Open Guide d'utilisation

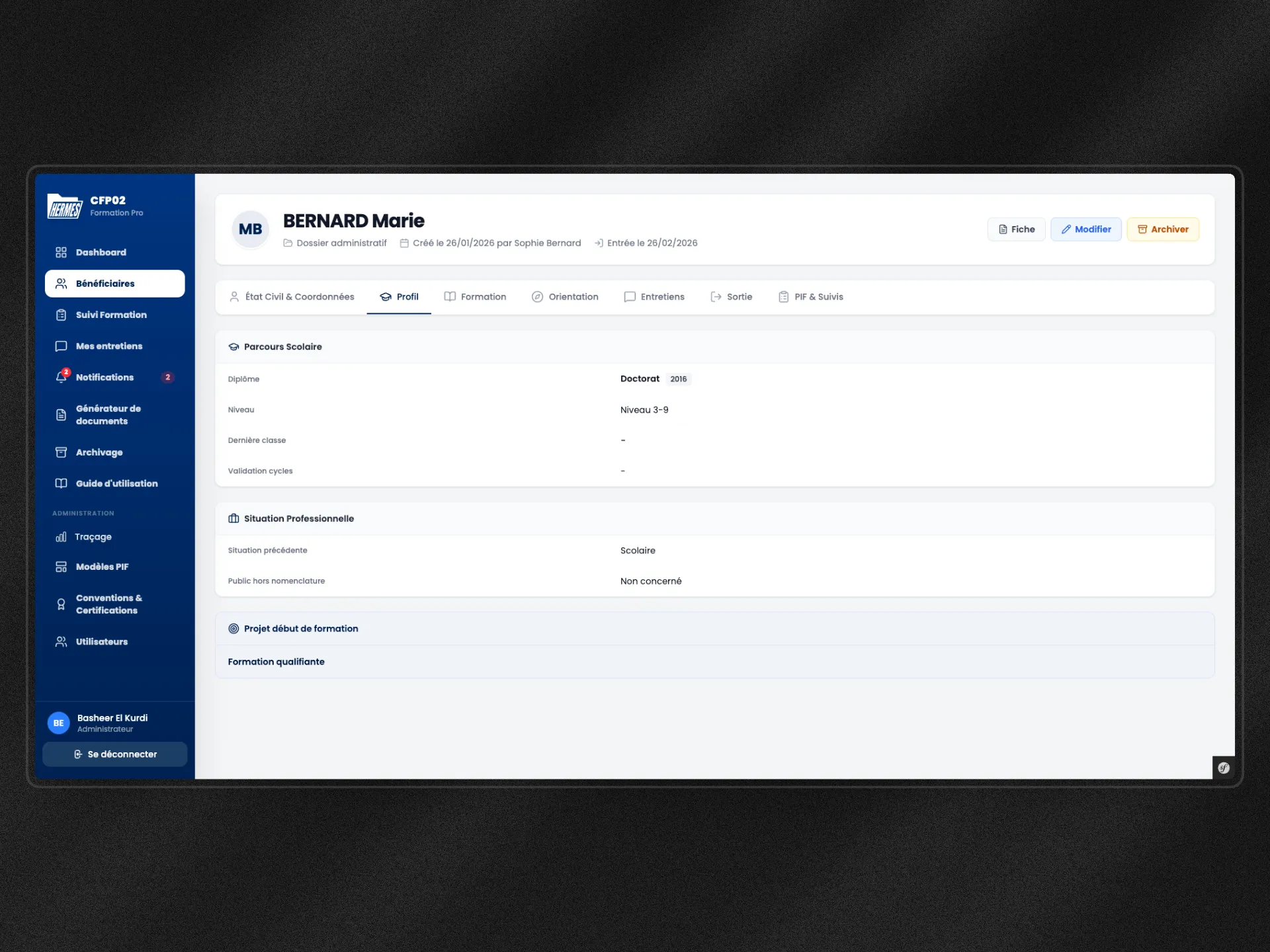click(114, 483)
